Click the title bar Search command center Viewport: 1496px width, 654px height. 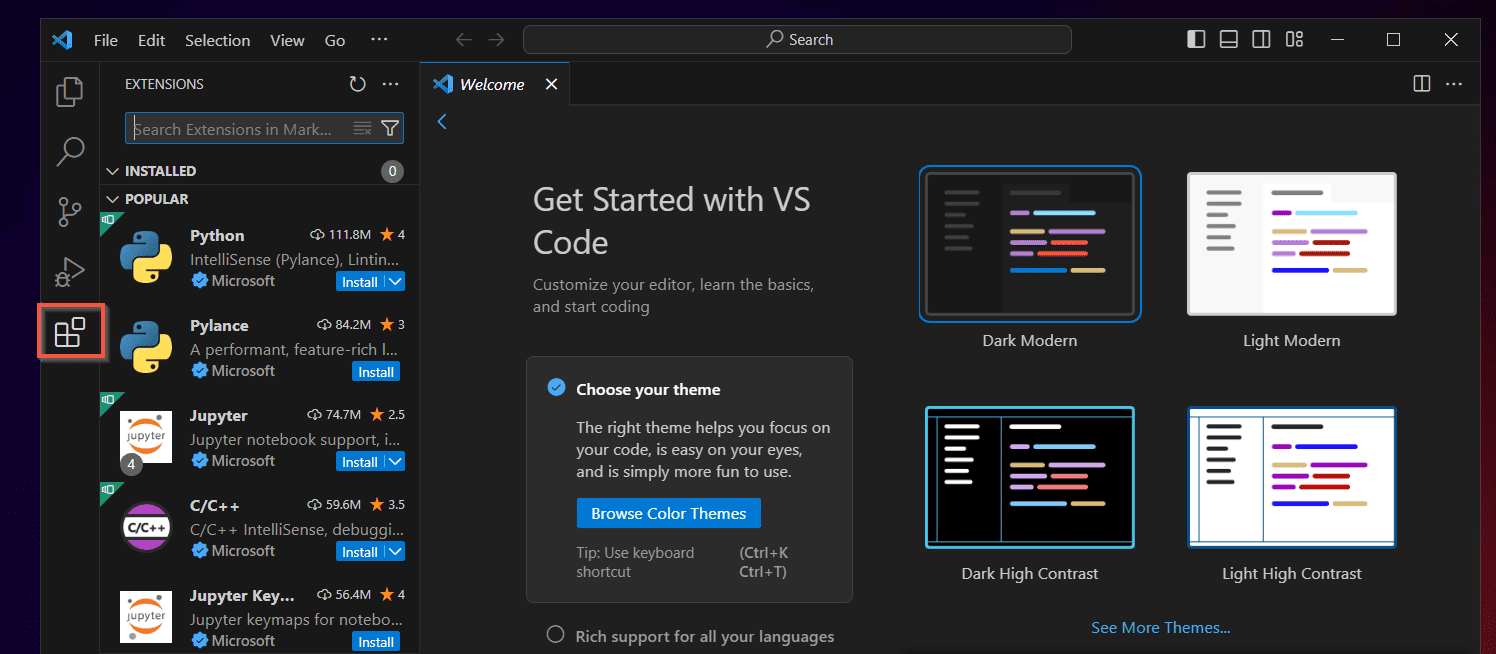[797, 40]
